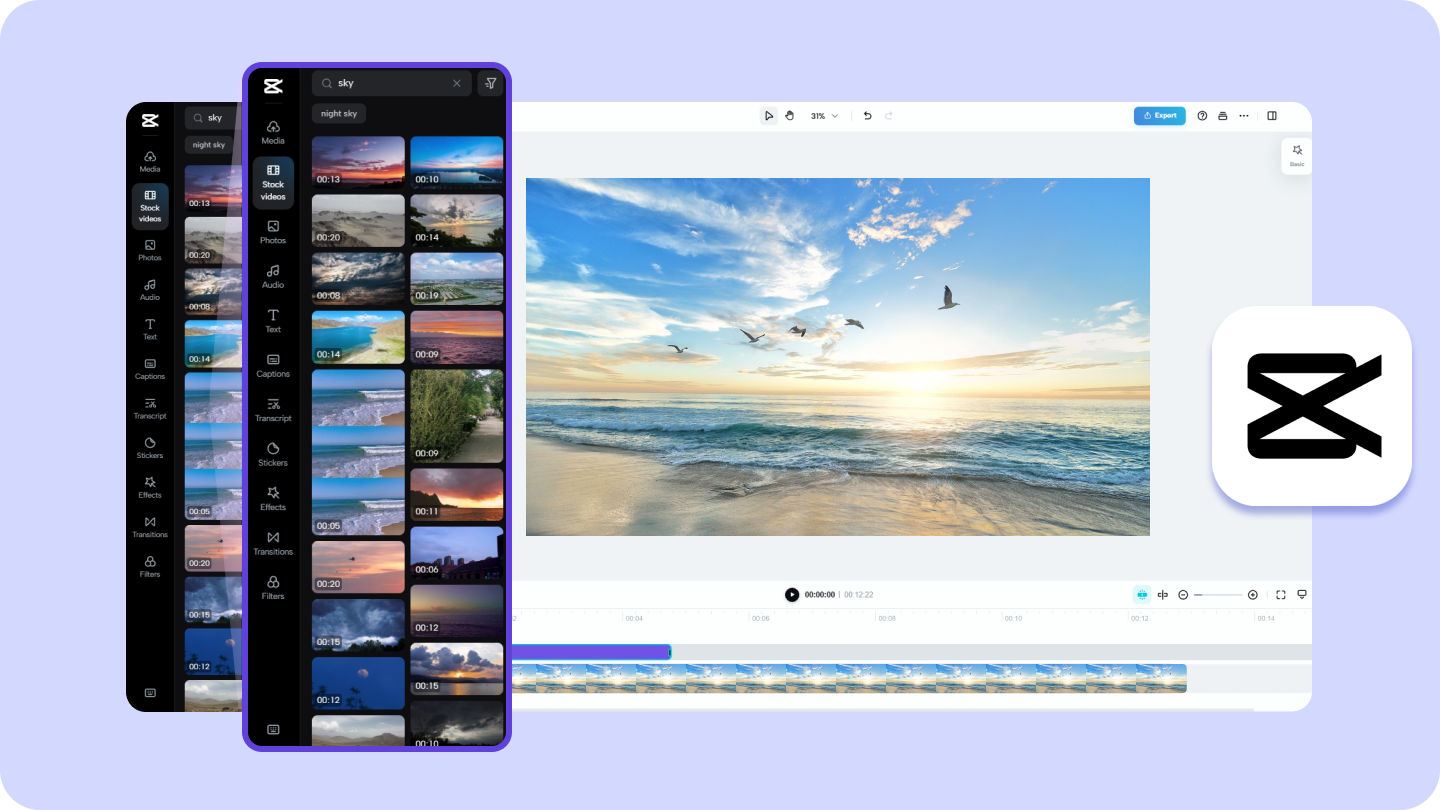Open Transcript in the front panel sidebar

coord(273,410)
